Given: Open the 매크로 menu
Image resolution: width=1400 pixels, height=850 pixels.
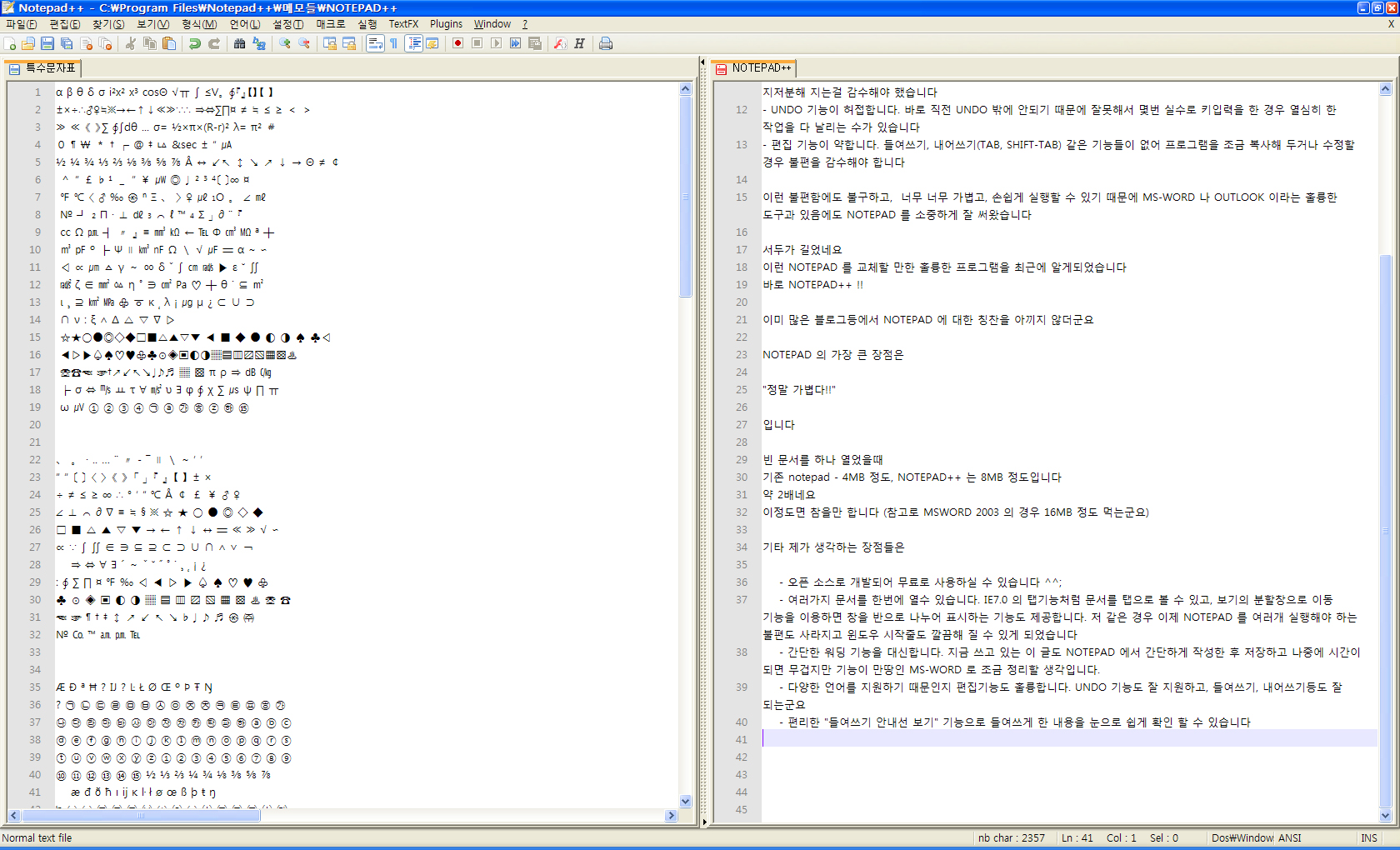Looking at the screenshot, I should pyautogui.click(x=331, y=24).
